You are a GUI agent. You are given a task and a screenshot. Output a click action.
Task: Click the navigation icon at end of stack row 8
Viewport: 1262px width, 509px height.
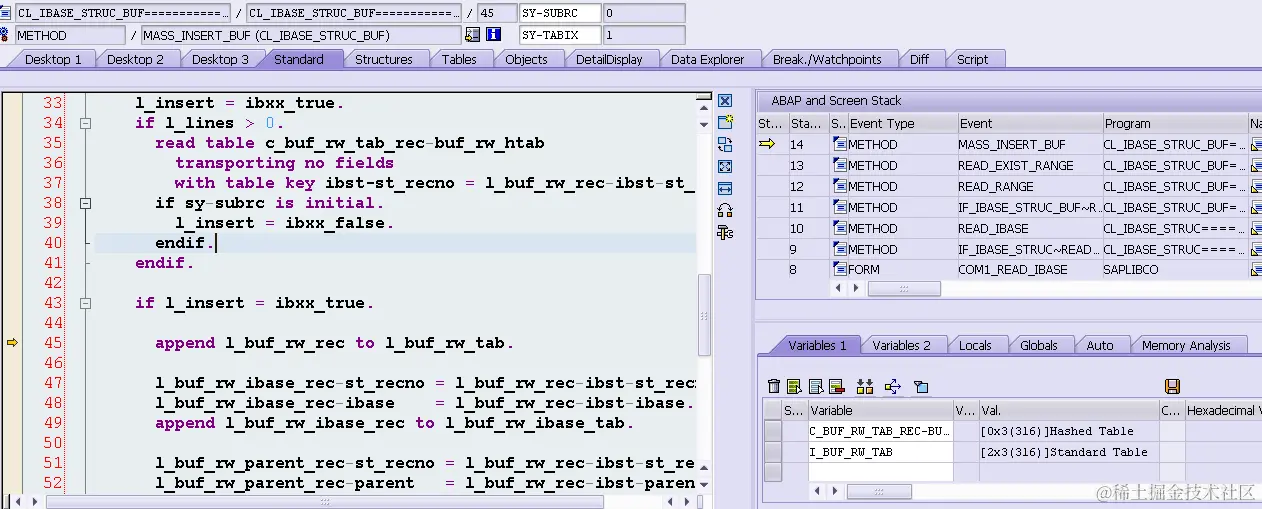[1256, 270]
